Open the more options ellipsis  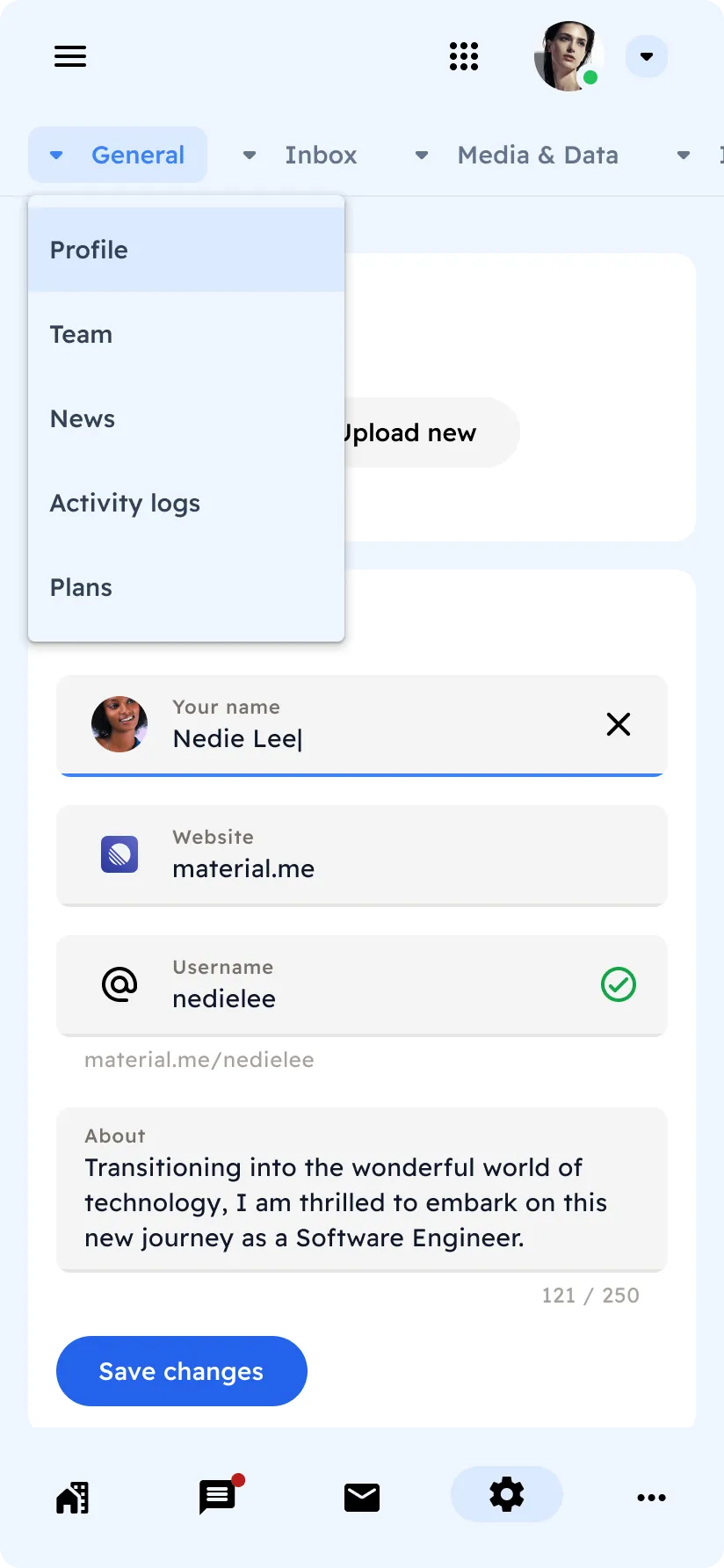(x=651, y=1497)
